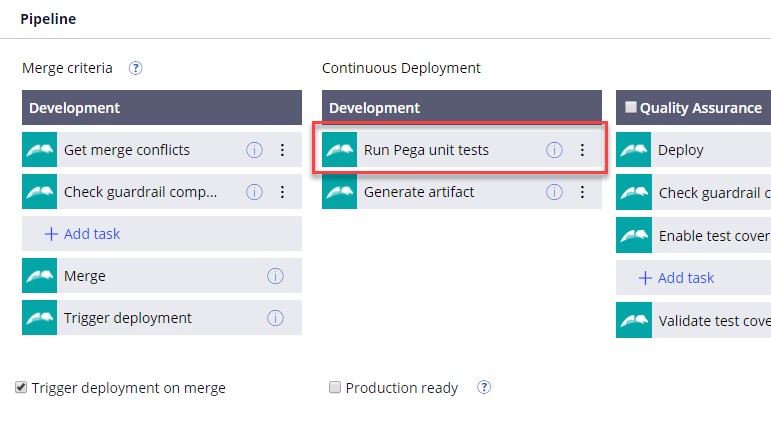Screen dimensions: 771x423
Task: Select the Validate test coverage task
Action: tap(693, 321)
